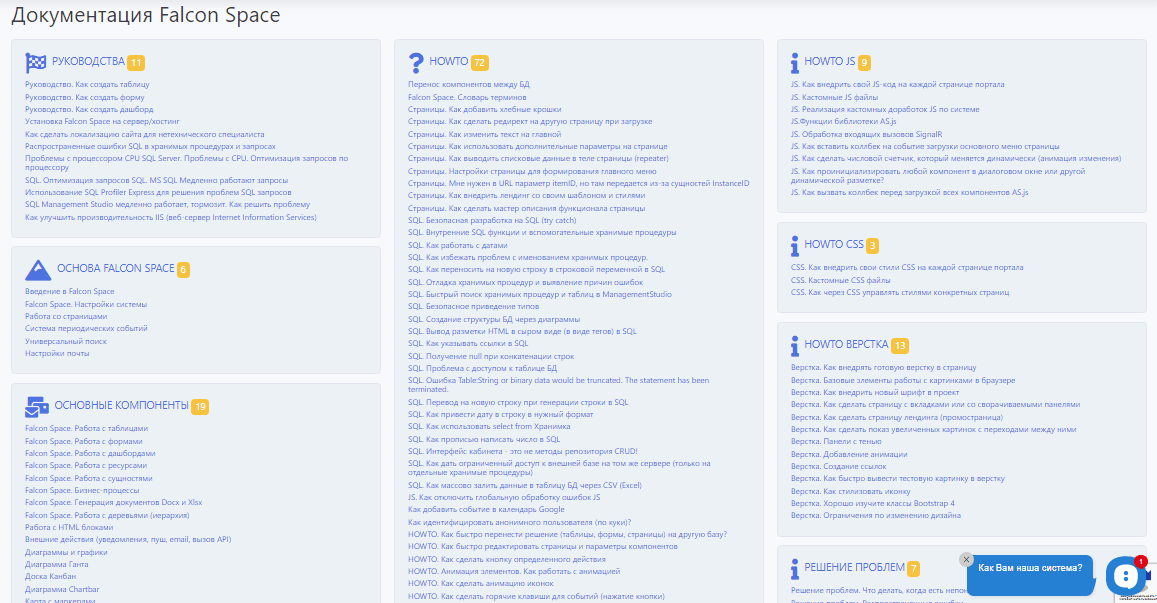Open 'CSS. Как внедрить свои стили CSS' link

(907, 268)
